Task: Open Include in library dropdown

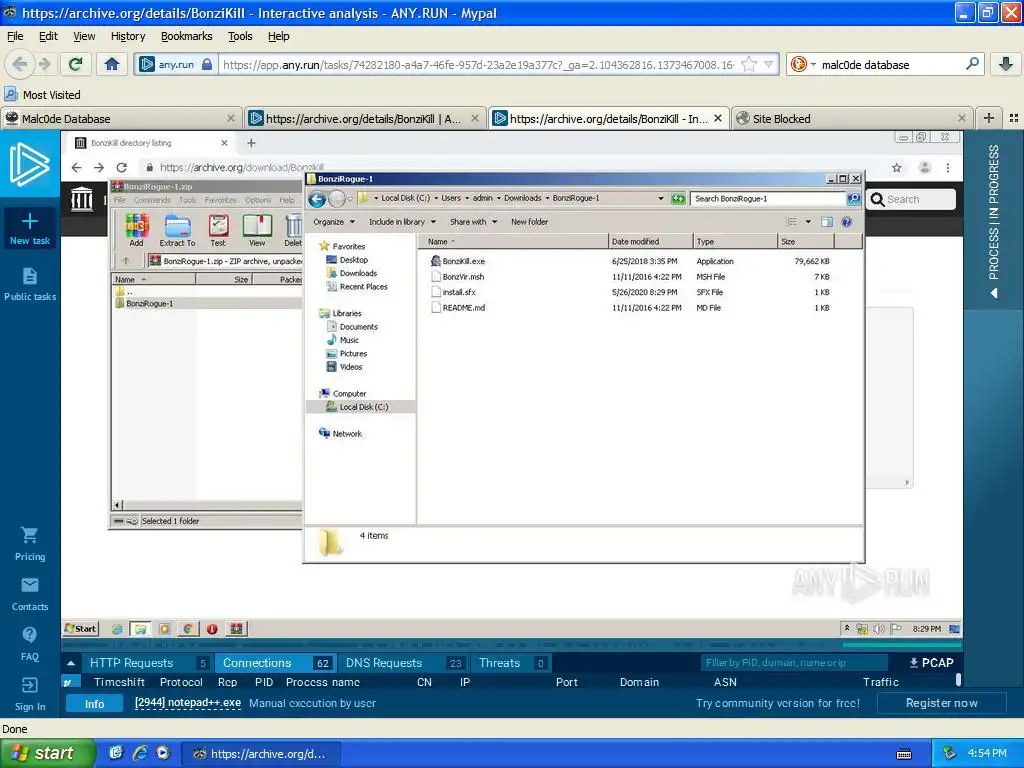Action: point(402,222)
